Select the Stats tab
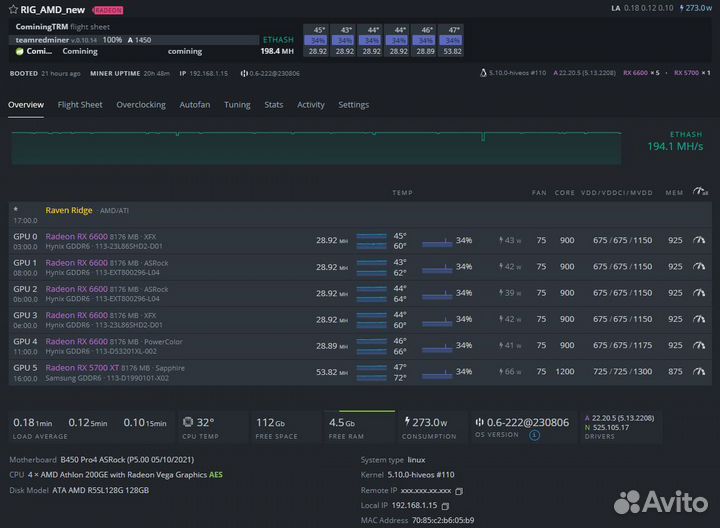The height and width of the screenshot is (528, 720). point(273,105)
